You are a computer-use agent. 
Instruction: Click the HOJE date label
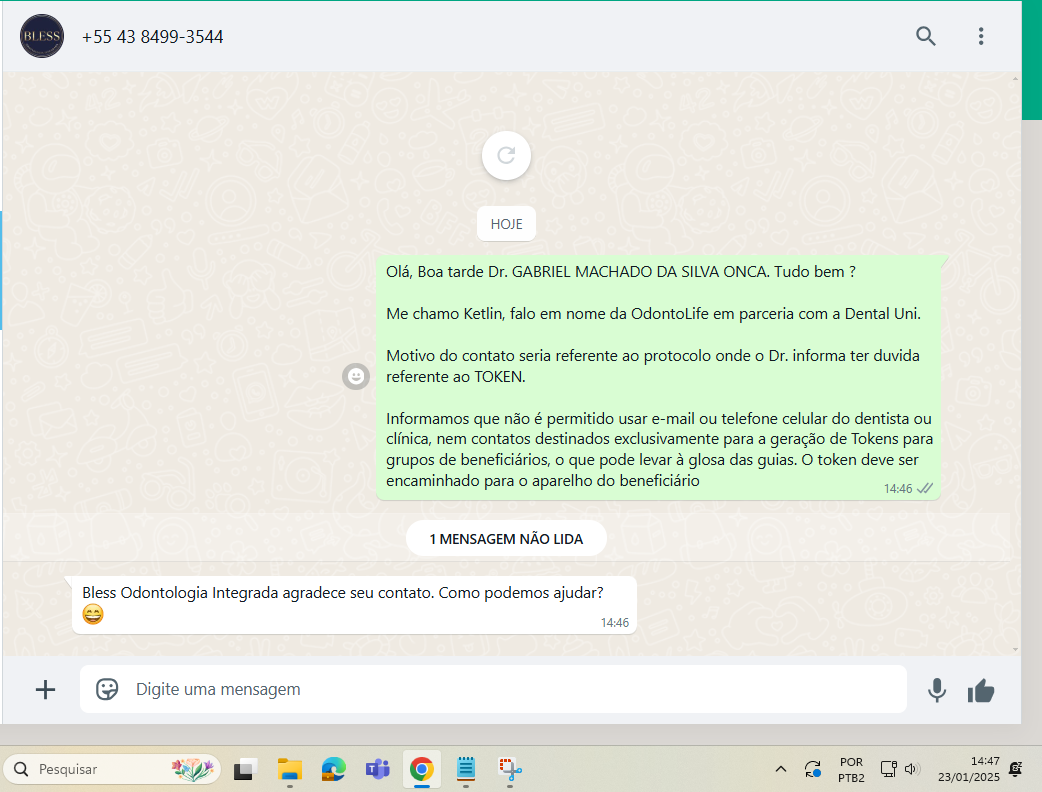506,224
